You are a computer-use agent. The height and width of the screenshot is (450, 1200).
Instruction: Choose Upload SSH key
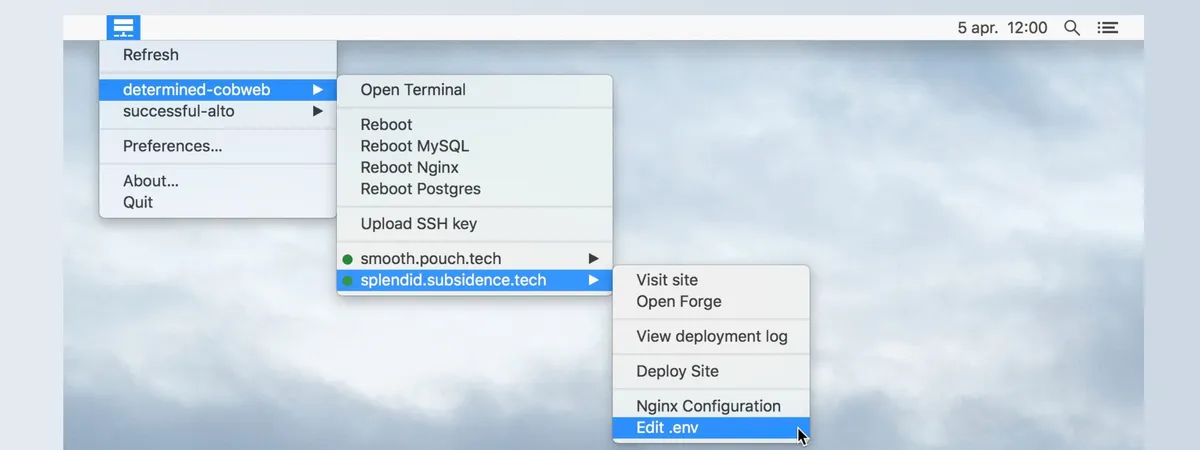tap(419, 224)
